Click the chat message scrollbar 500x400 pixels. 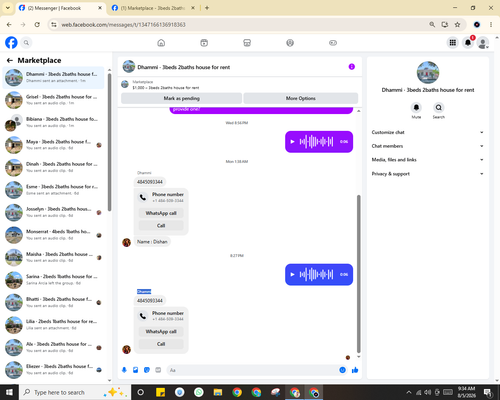tap(359, 273)
